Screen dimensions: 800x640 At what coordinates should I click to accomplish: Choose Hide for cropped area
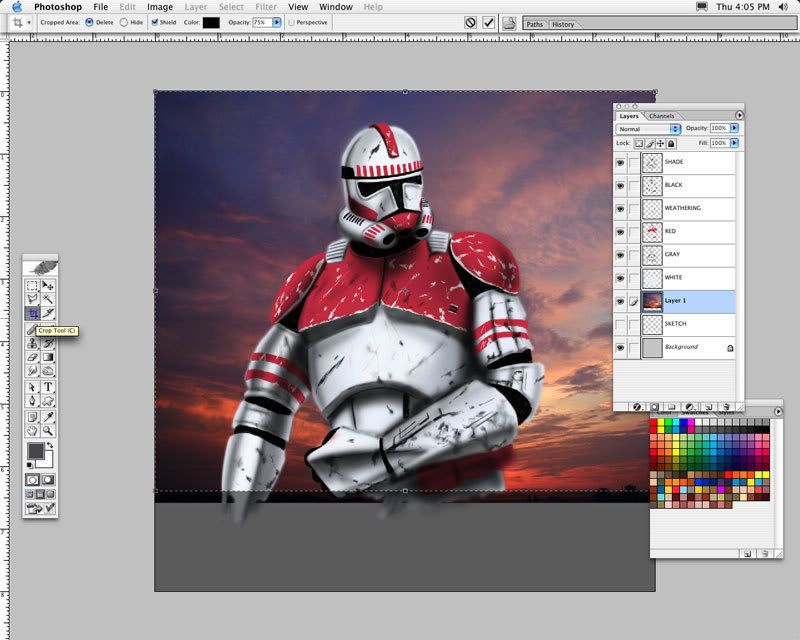[x=123, y=22]
